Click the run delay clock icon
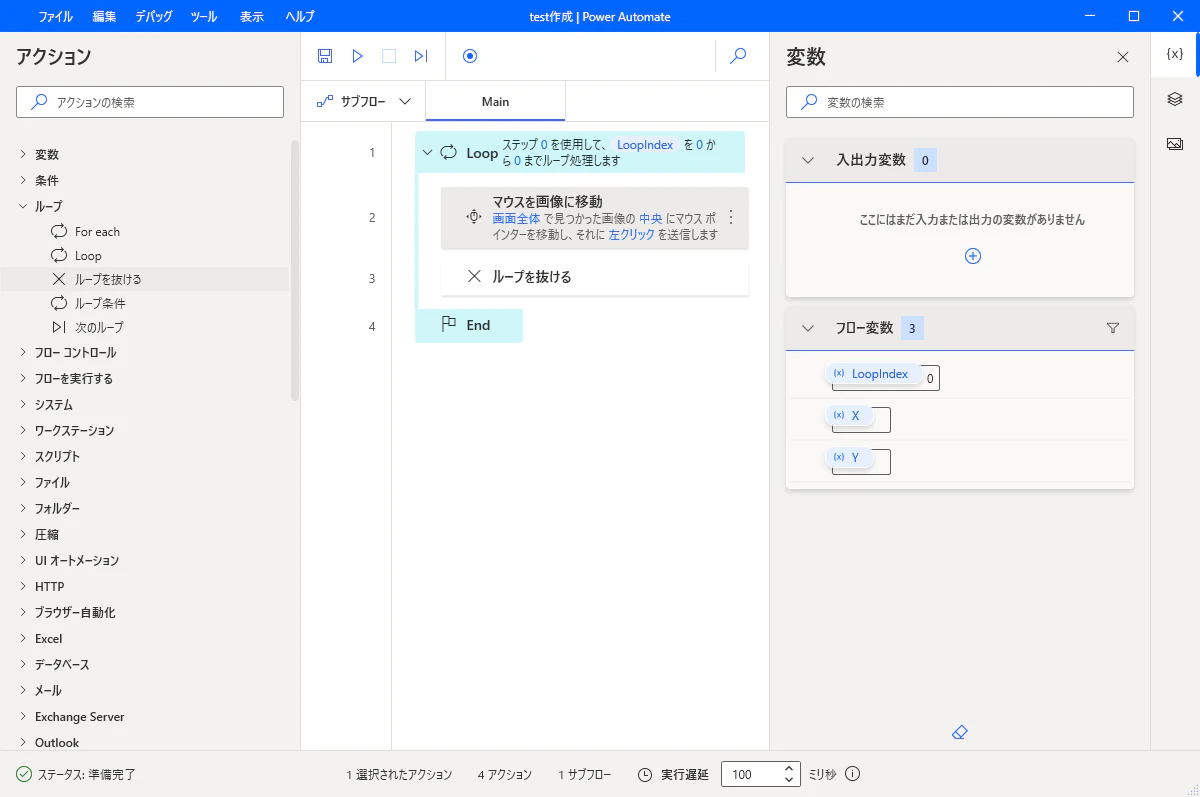The width and height of the screenshot is (1200, 797). pos(645,774)
